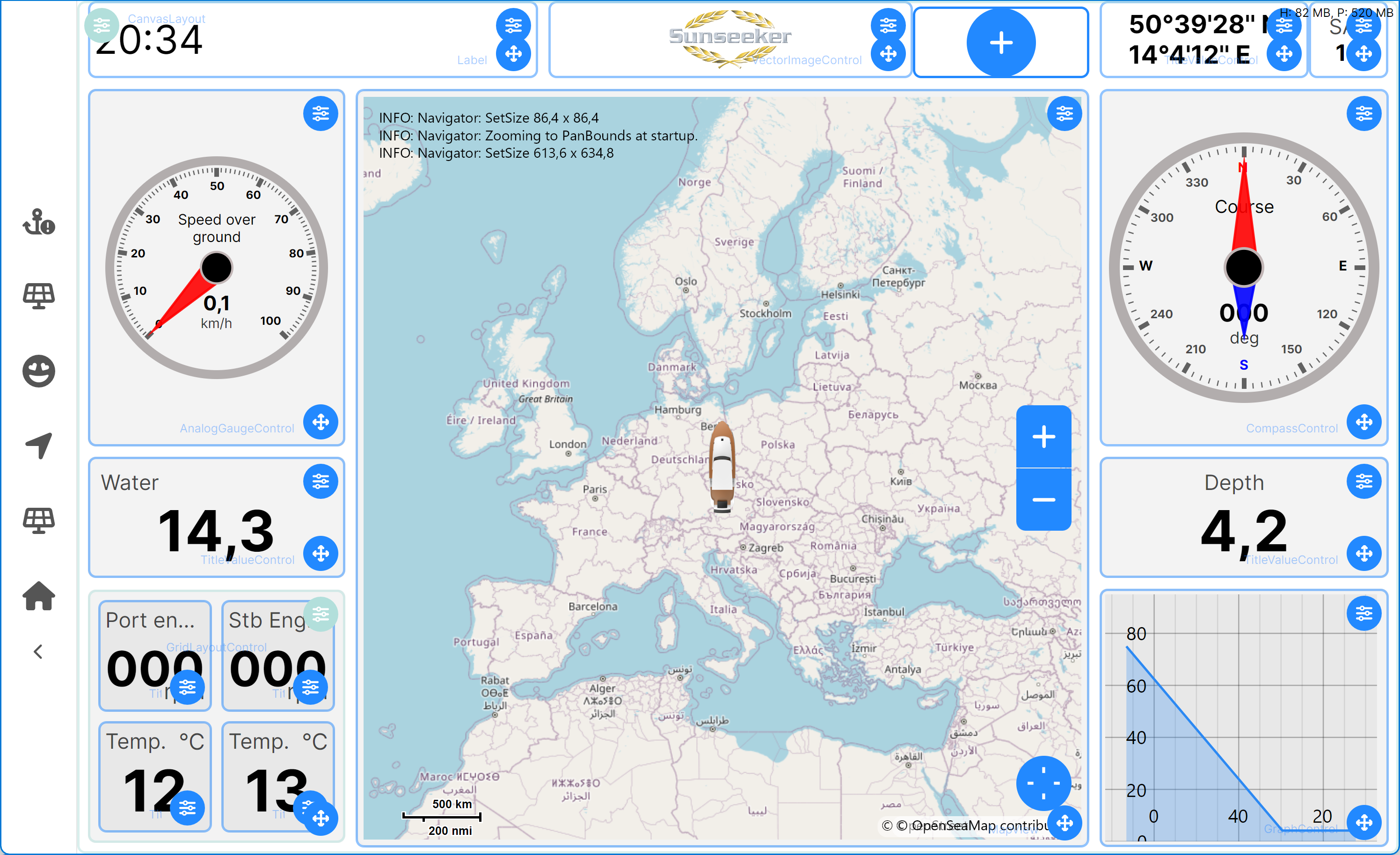Click the Water value 14,3

[x=217, y=532]
